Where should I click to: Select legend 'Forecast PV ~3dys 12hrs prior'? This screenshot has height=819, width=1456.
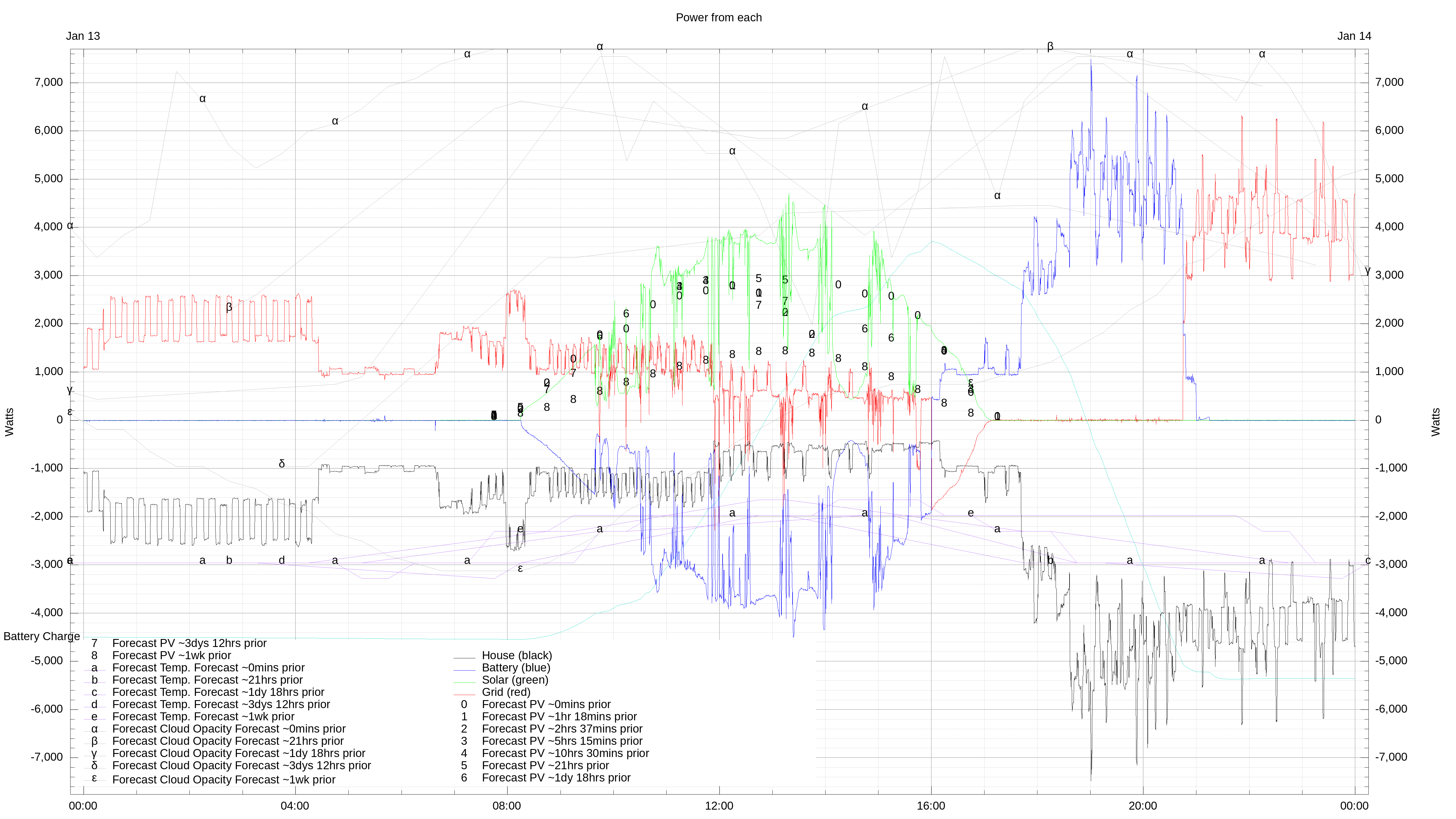(189, 644)
